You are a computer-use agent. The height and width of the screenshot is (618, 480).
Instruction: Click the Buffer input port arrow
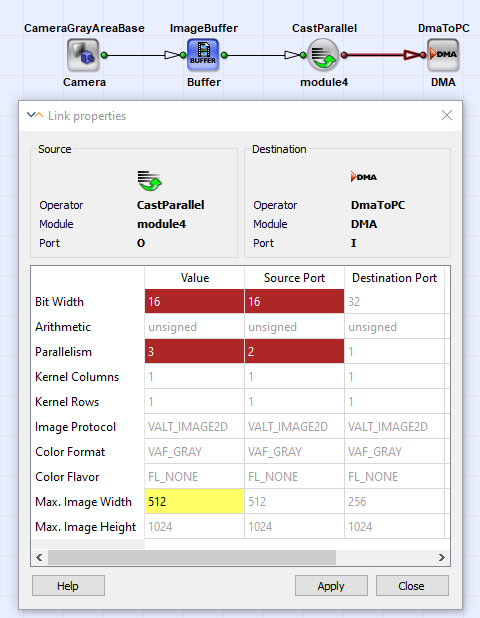(172, 55)
